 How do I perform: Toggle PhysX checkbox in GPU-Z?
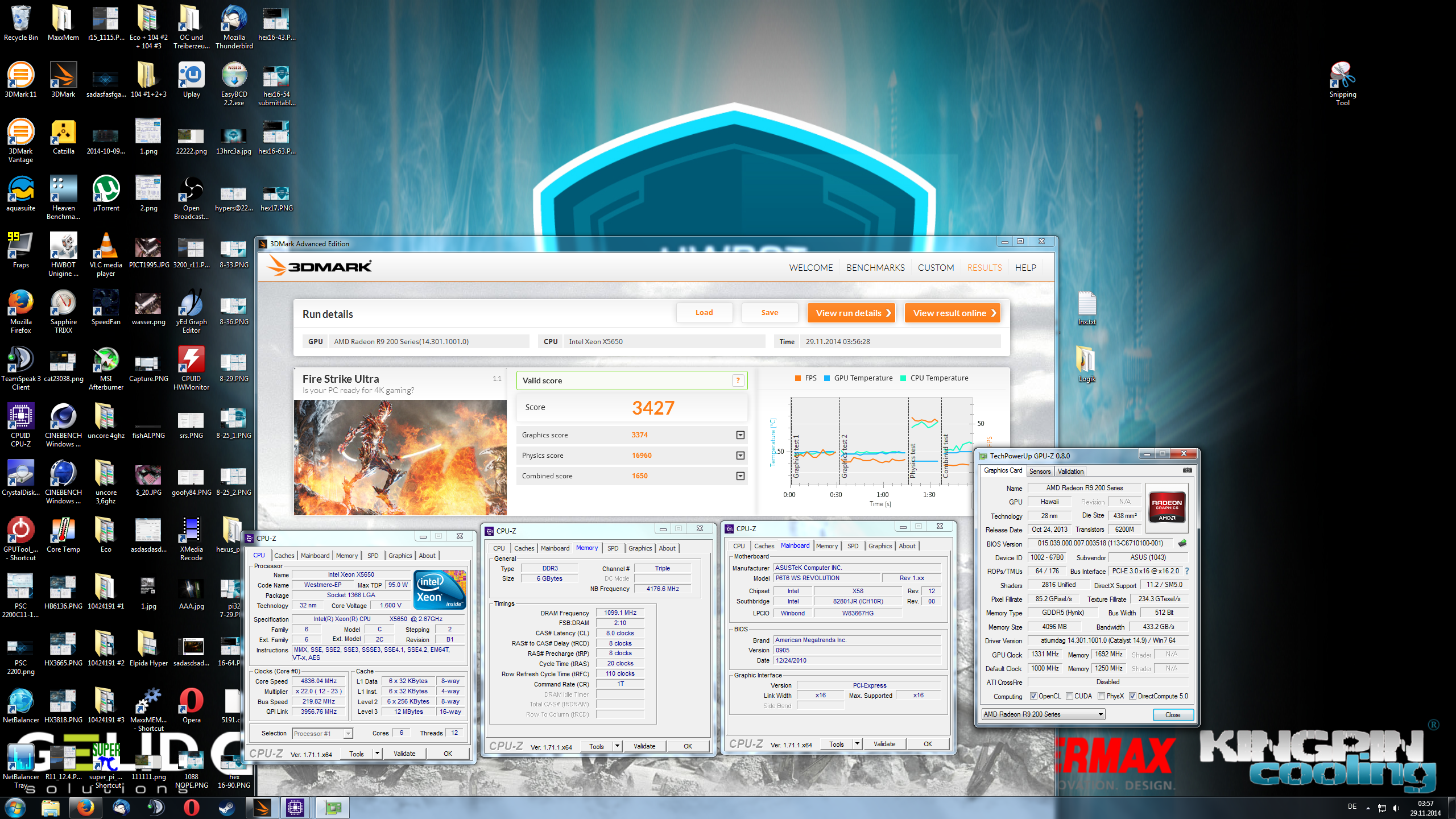pyautogui.click(x=1101, y=696)
